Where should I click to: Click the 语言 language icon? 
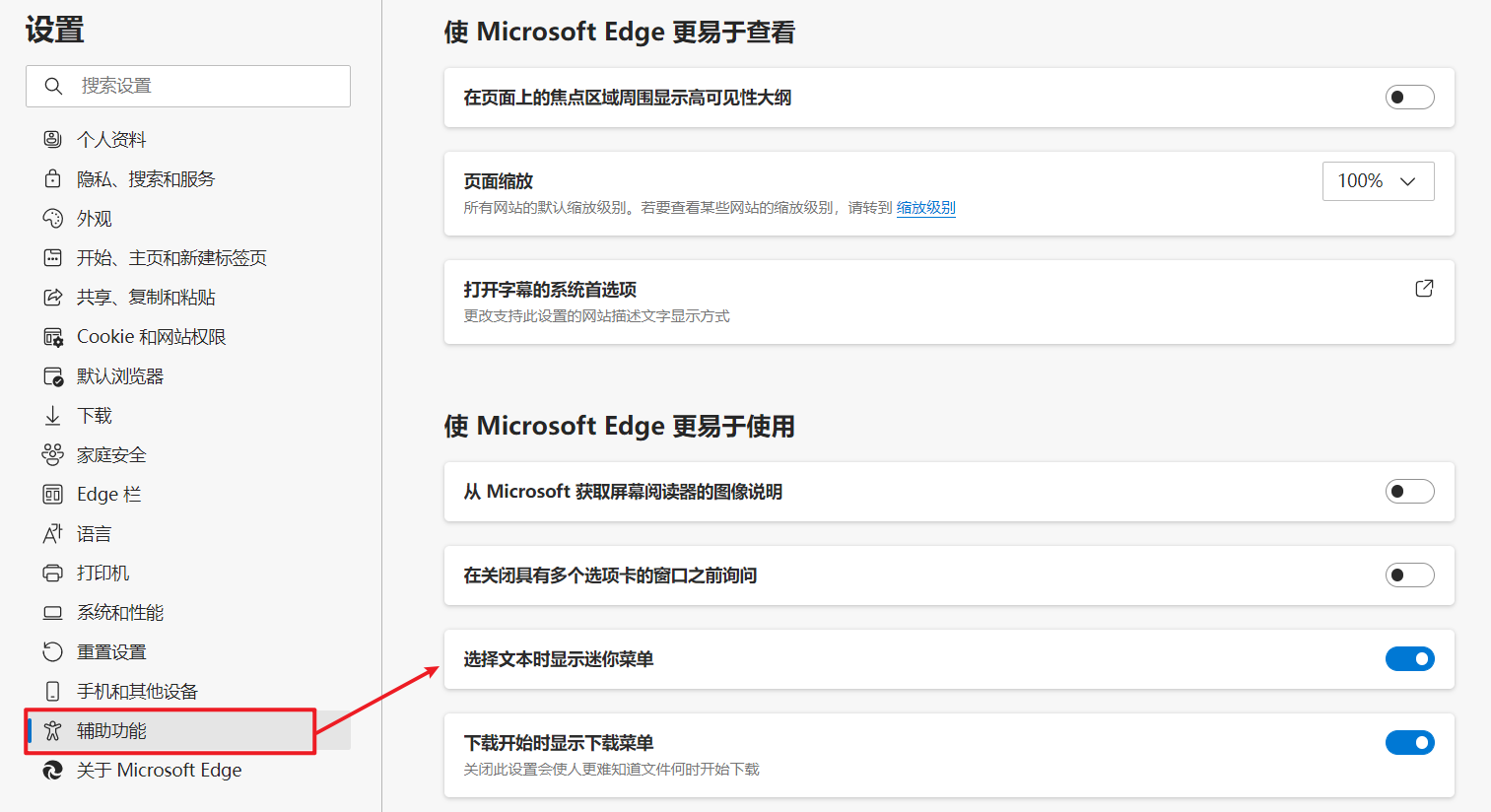[x=53, y=533]
